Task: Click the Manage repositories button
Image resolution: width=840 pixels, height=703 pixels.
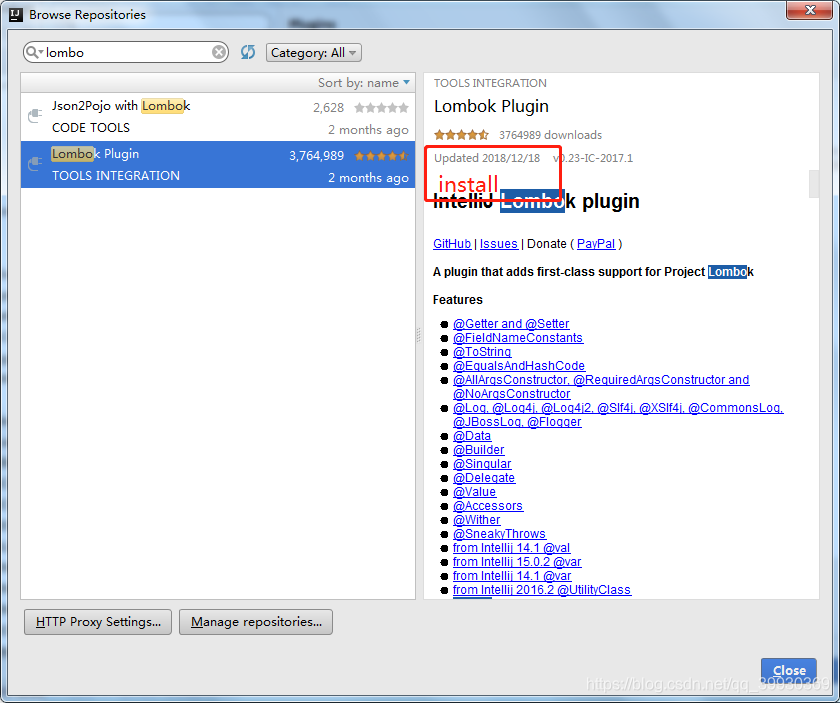Action: pos(256,622)
